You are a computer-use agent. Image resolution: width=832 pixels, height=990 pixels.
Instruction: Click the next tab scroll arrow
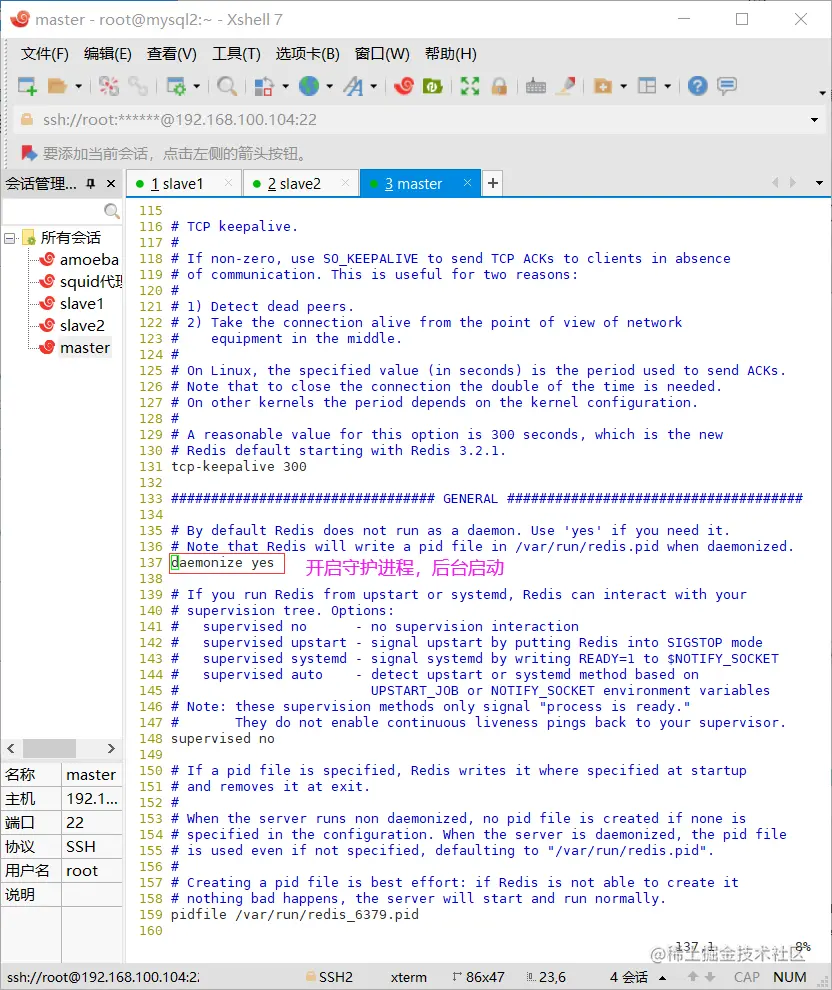coord(793,183)
